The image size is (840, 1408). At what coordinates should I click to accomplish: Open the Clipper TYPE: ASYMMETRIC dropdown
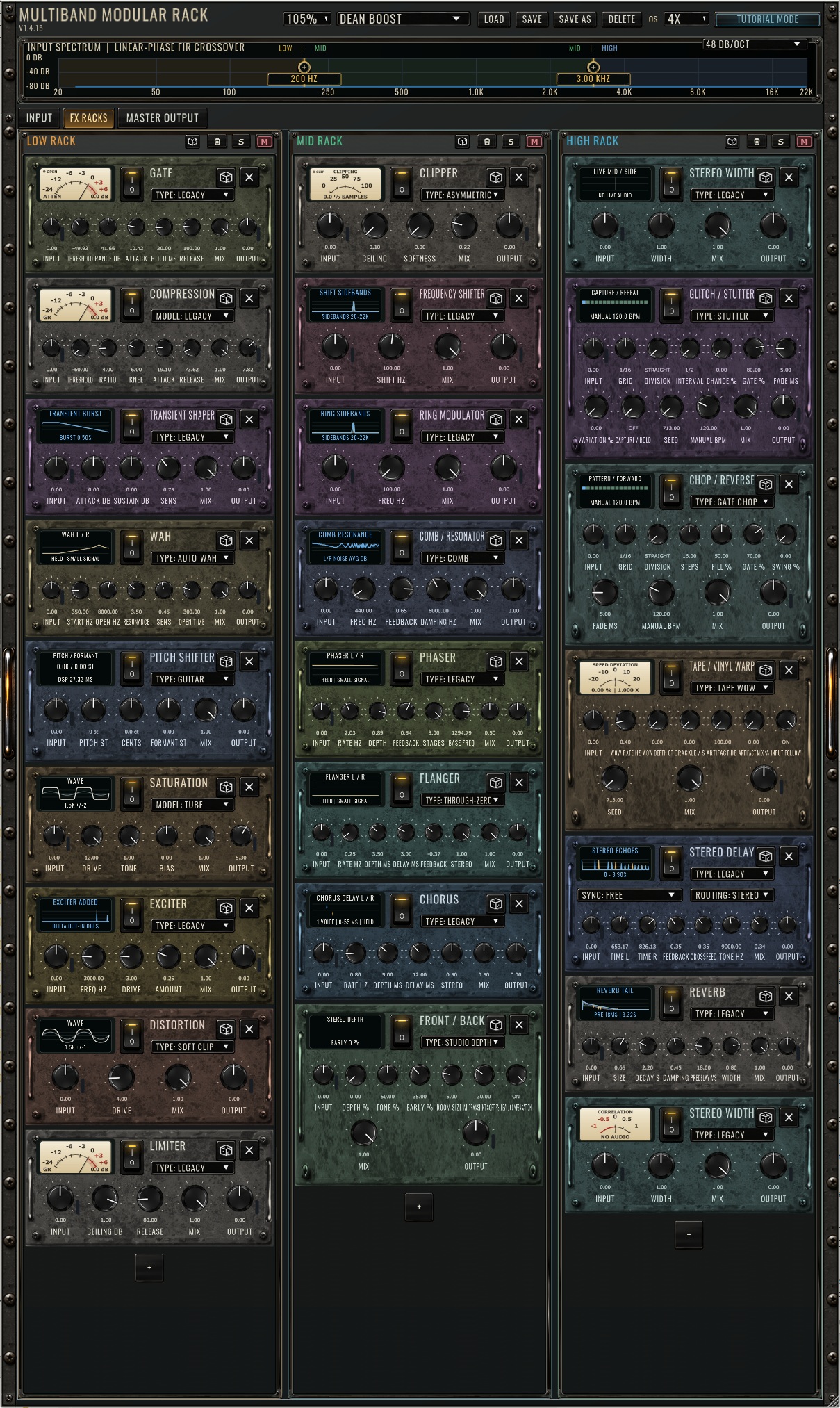pyautogui.click(x=461, y=195)
